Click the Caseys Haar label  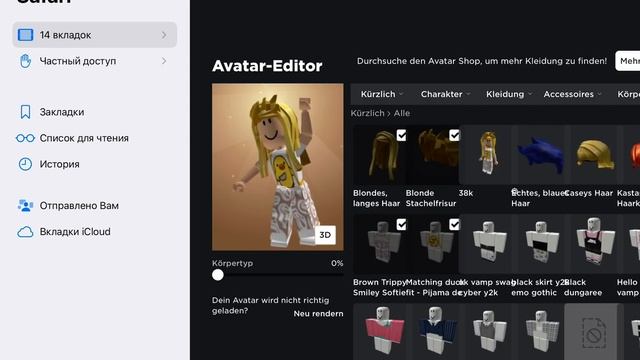click(589, 193)
